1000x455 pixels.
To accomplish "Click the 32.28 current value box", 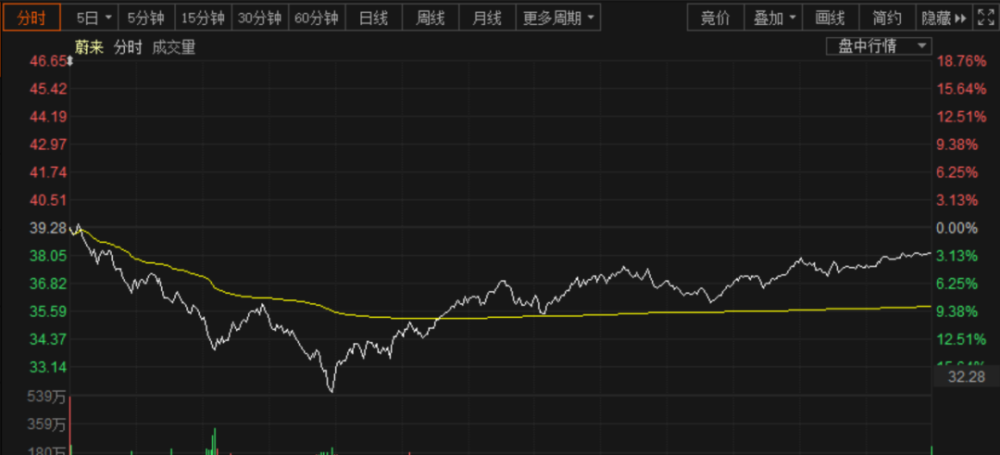I will tap(966, 377).
